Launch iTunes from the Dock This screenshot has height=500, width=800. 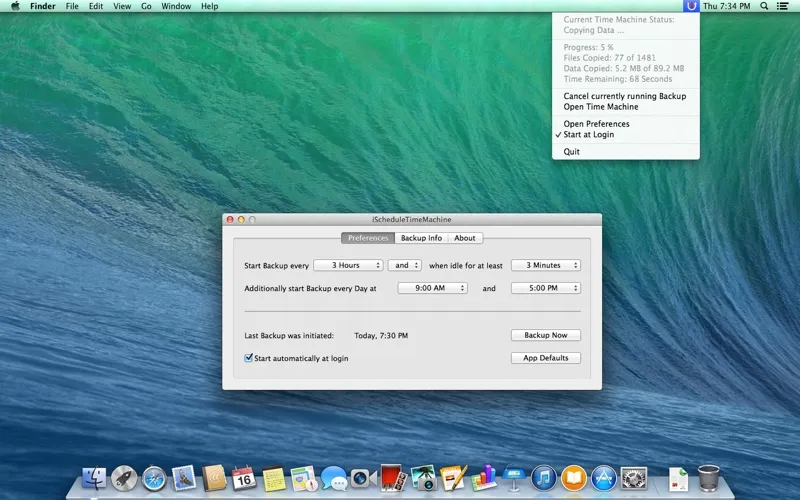[543, 479]
